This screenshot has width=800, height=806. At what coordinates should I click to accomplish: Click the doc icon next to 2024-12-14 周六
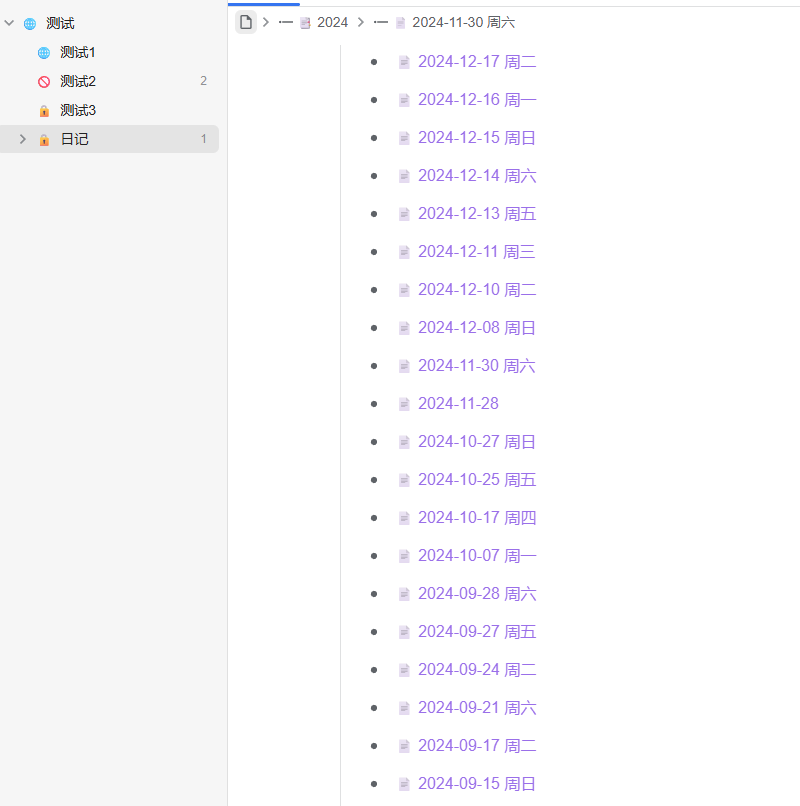(404, 176)
